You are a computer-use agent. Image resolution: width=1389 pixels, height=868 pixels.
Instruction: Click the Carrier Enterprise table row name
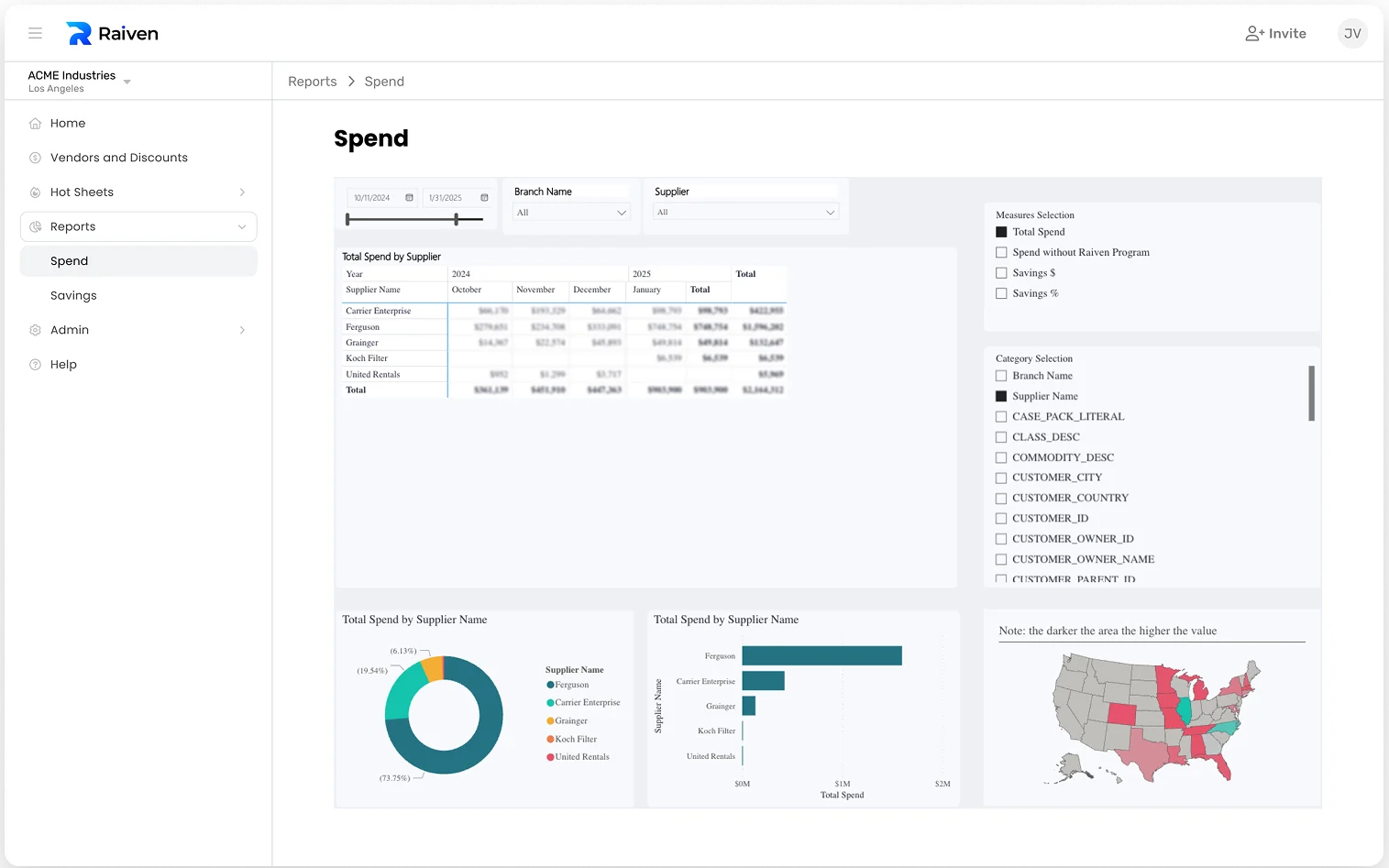pyautogui.click(x=379, y=311)
